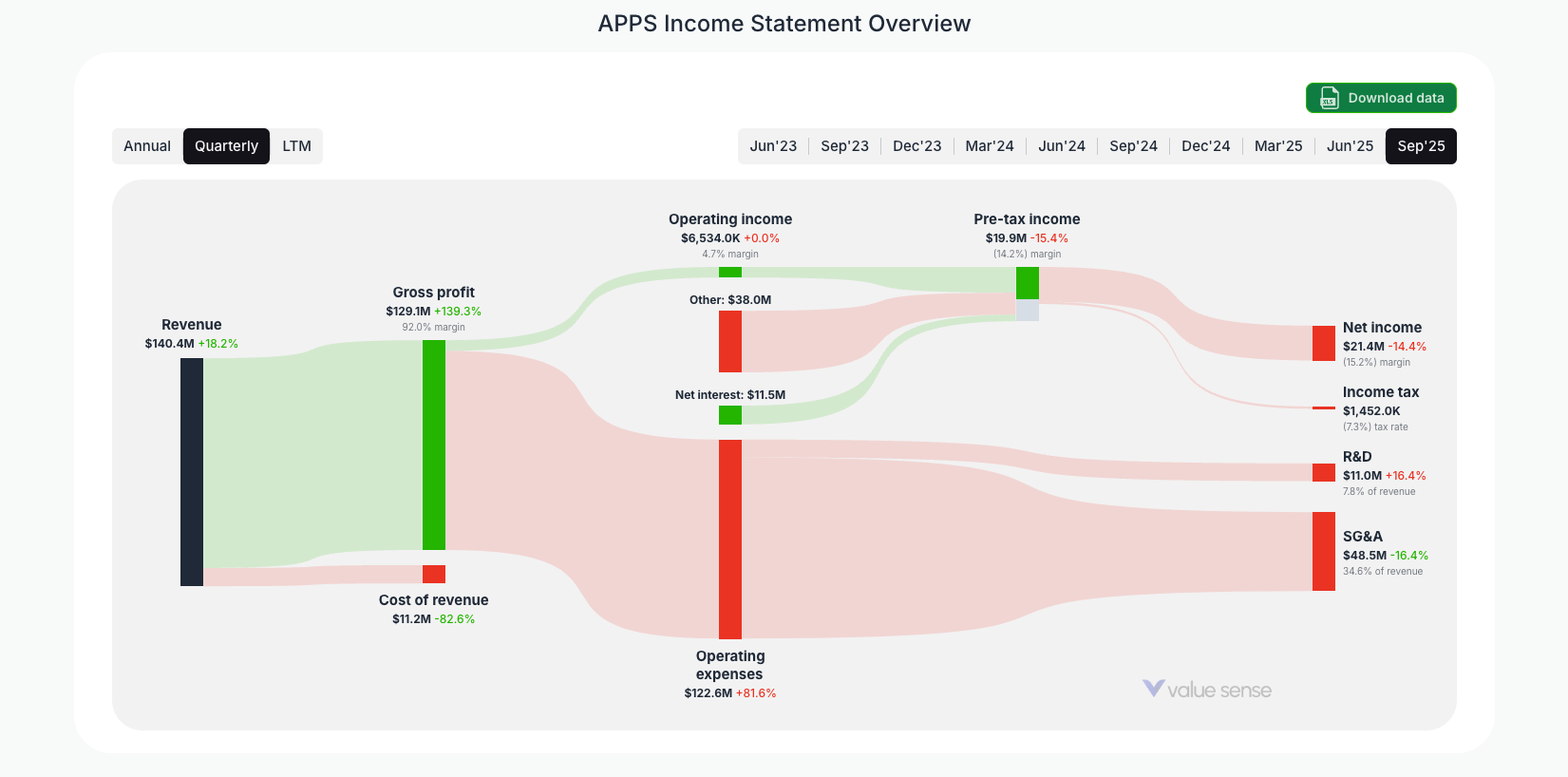This screenshot has height=777, width=1568.
Task: Click the red Net income bar
Action: pyautogui.click(x=1324, y=343)
